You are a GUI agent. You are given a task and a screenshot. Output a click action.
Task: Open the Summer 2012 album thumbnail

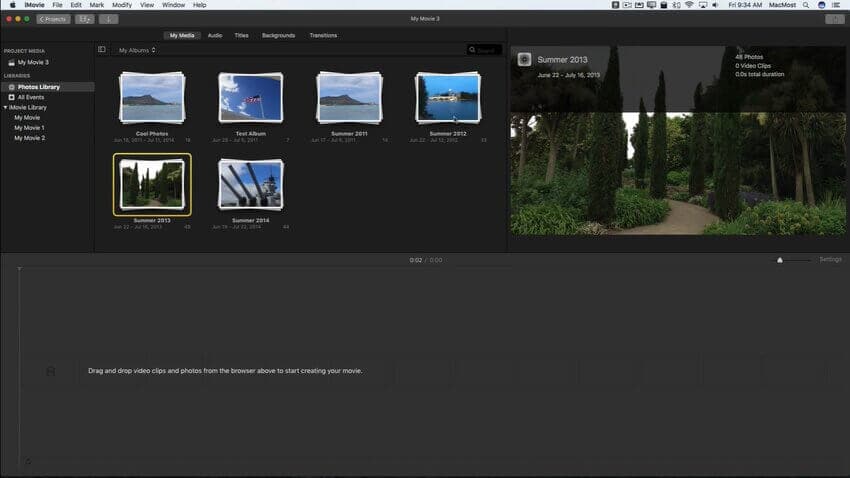pos(448,98)
